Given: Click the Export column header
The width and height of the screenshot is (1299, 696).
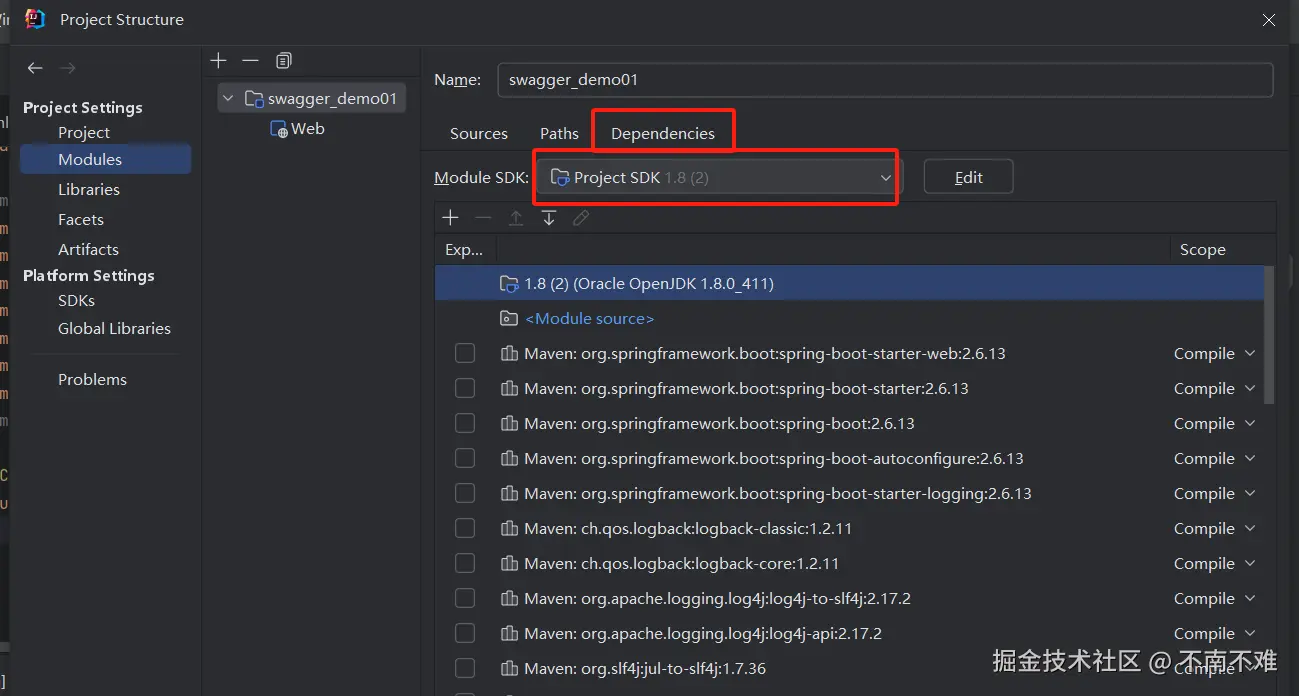Looking at the screenshot, I should (x=464, y=249).
